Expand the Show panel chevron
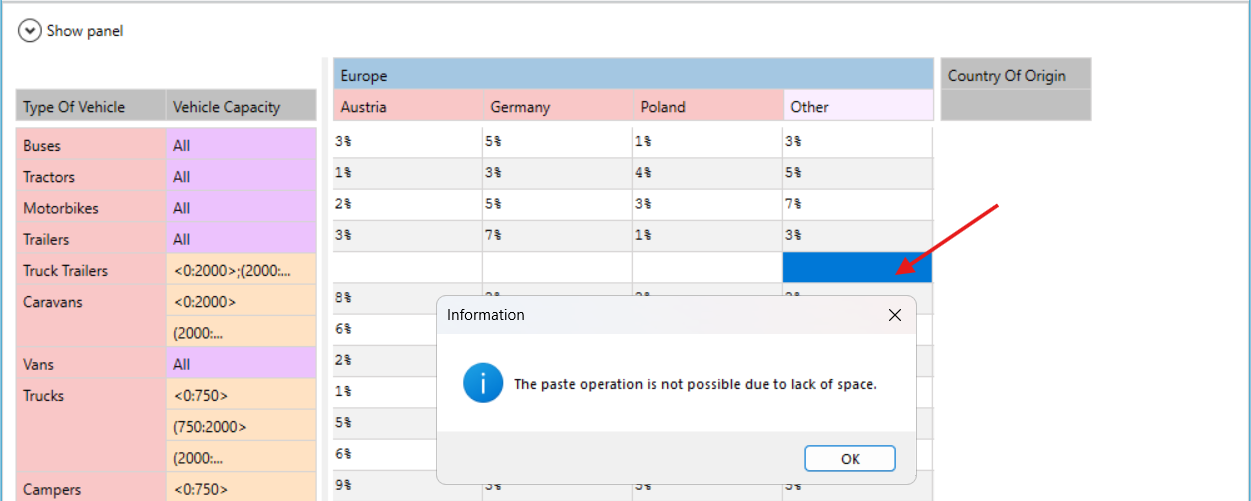The image size is (1251, 501). tap(30, 31)
